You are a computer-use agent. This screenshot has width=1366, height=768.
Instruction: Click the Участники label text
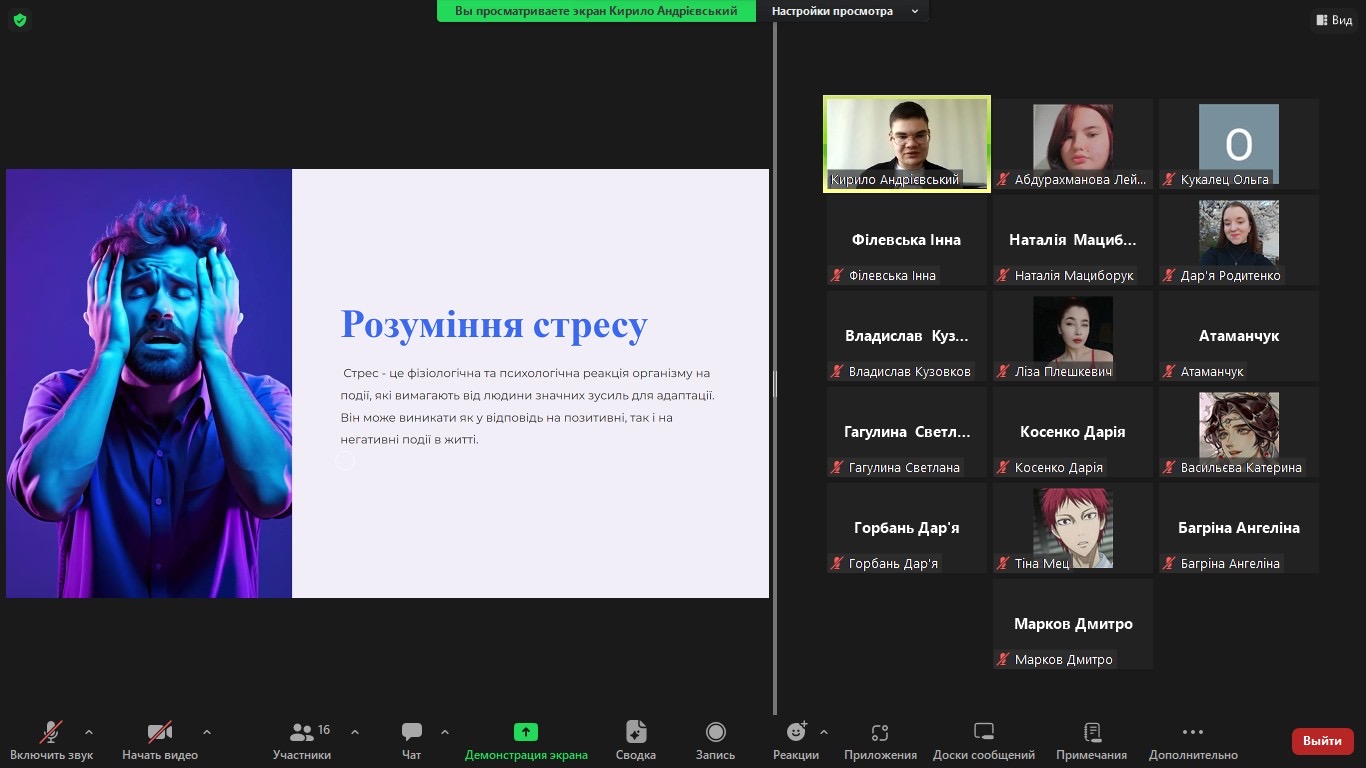click(301, 755)
